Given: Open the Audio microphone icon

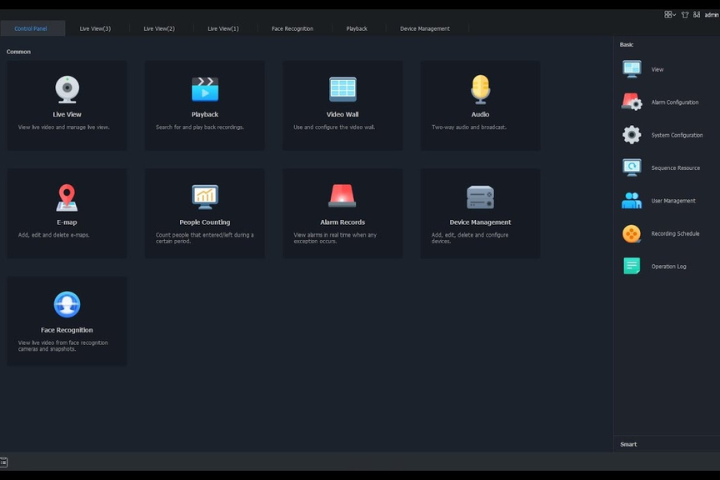Looking at the screenshot, I should [480, 89].
